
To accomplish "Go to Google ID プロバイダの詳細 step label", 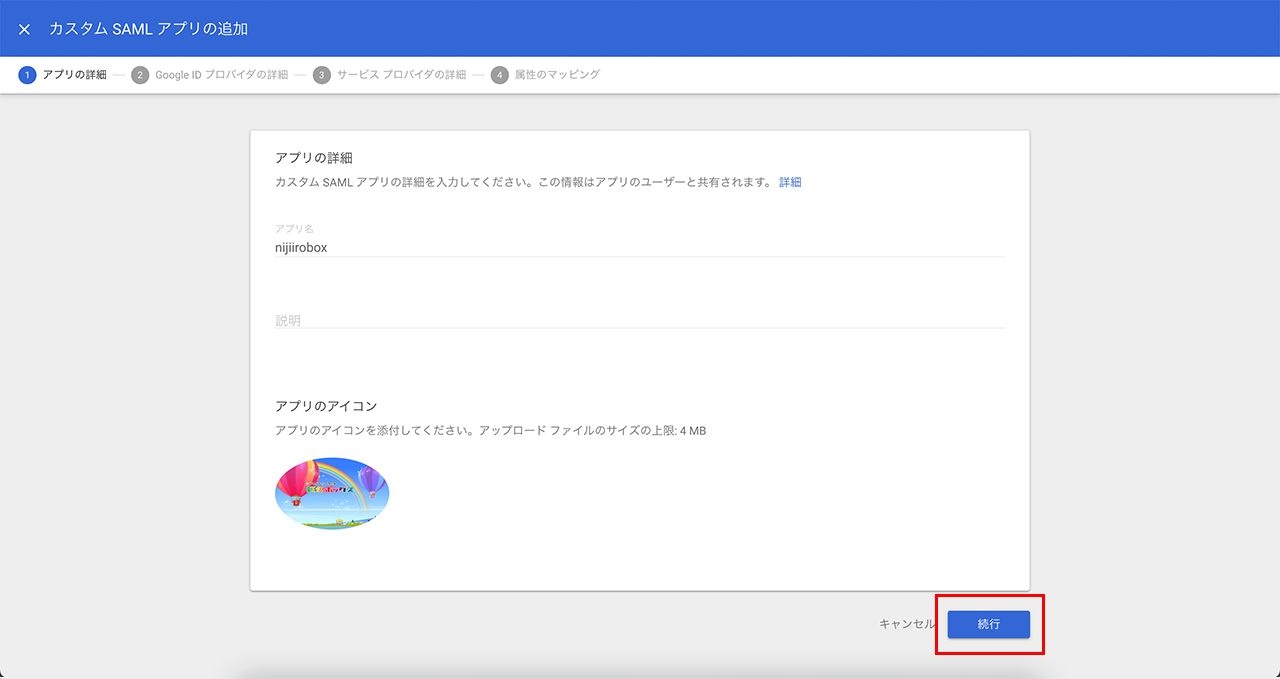I will point(221,75).
